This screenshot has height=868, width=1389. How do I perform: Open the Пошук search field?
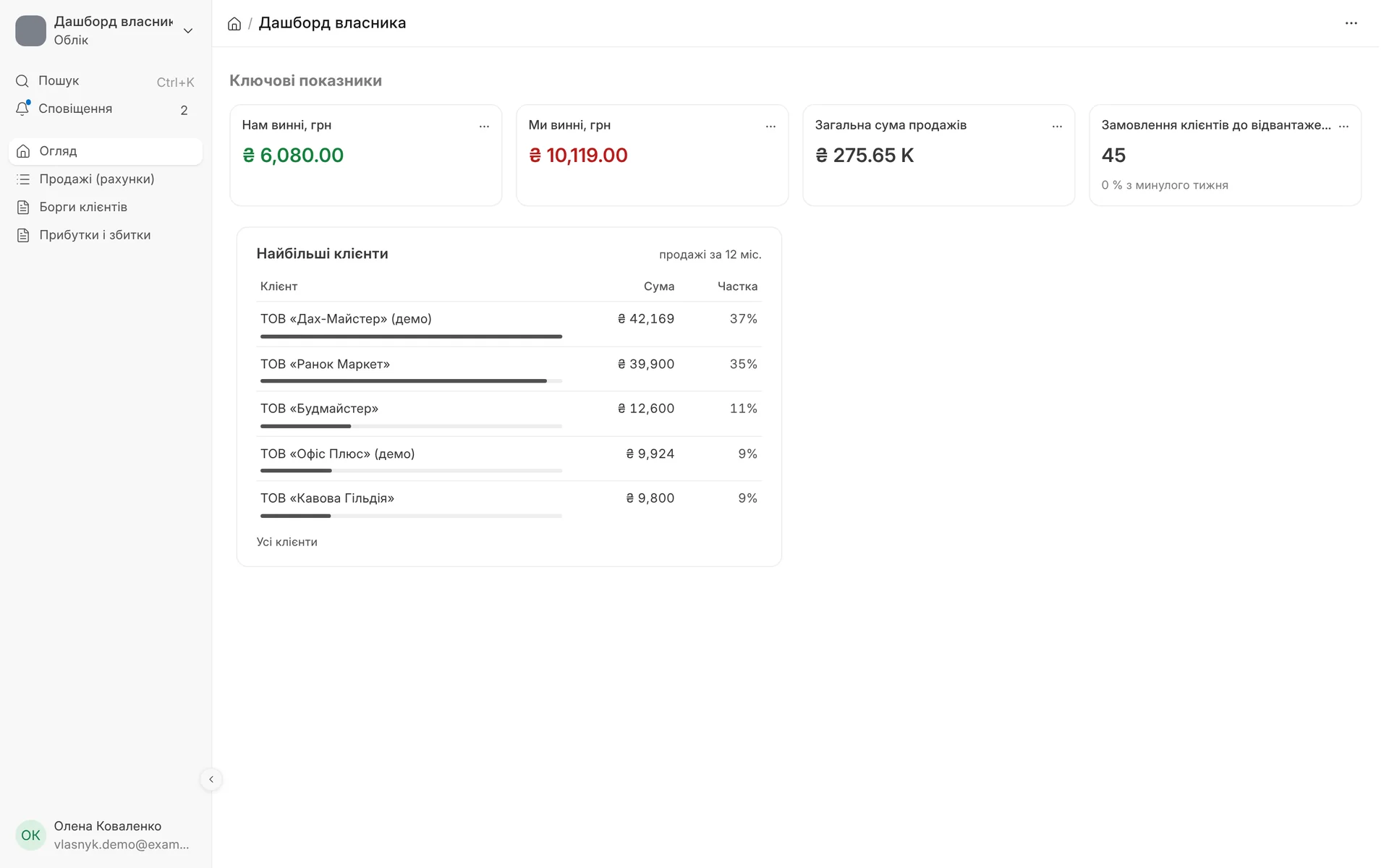(106, 81)
